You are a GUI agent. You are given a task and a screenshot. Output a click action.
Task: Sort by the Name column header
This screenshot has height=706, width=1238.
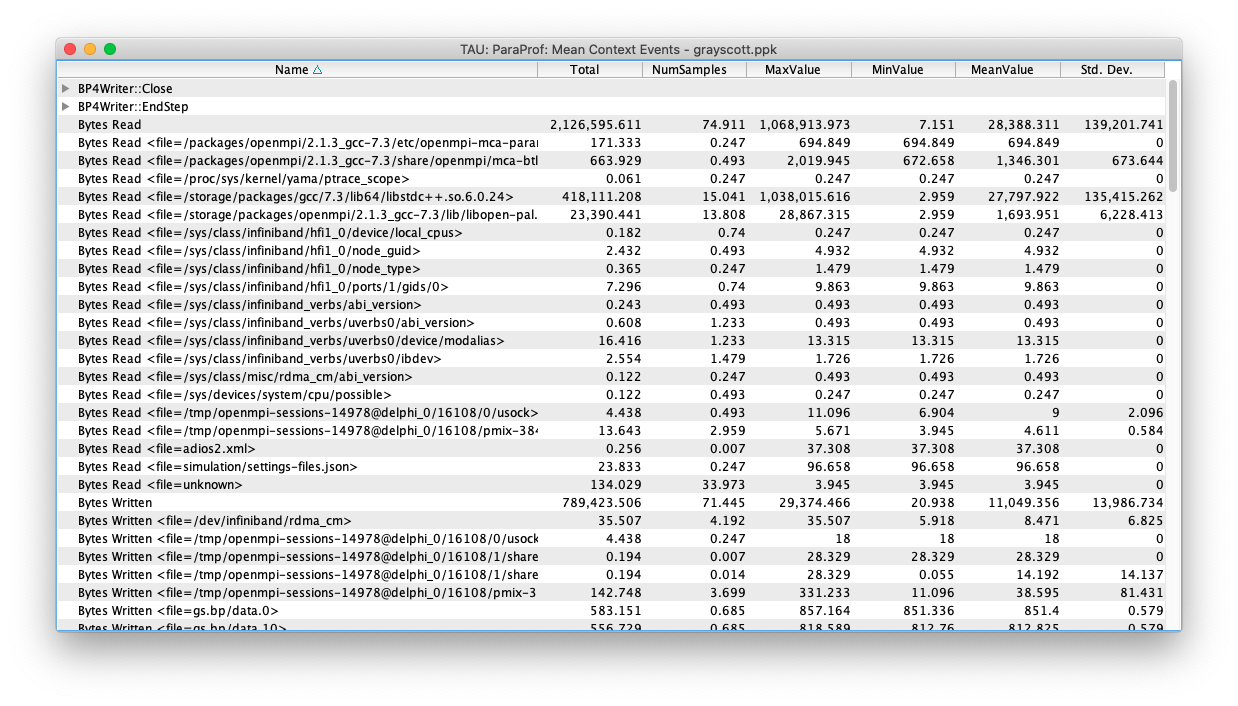point(298,70)
